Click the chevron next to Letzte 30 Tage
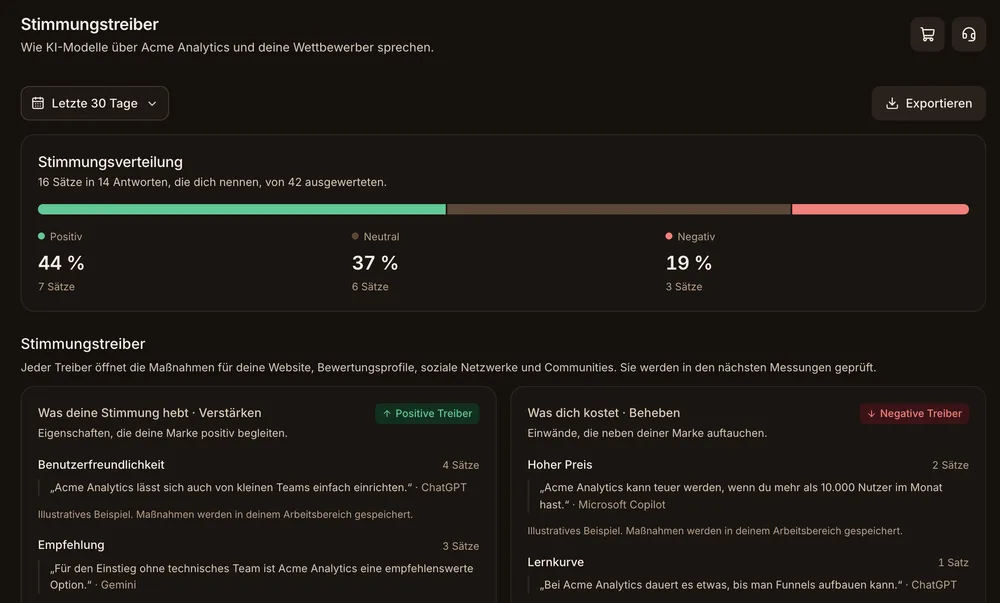Image resolution: width=1000 pixels, height=603 pixels. click(x=152, y=103)
